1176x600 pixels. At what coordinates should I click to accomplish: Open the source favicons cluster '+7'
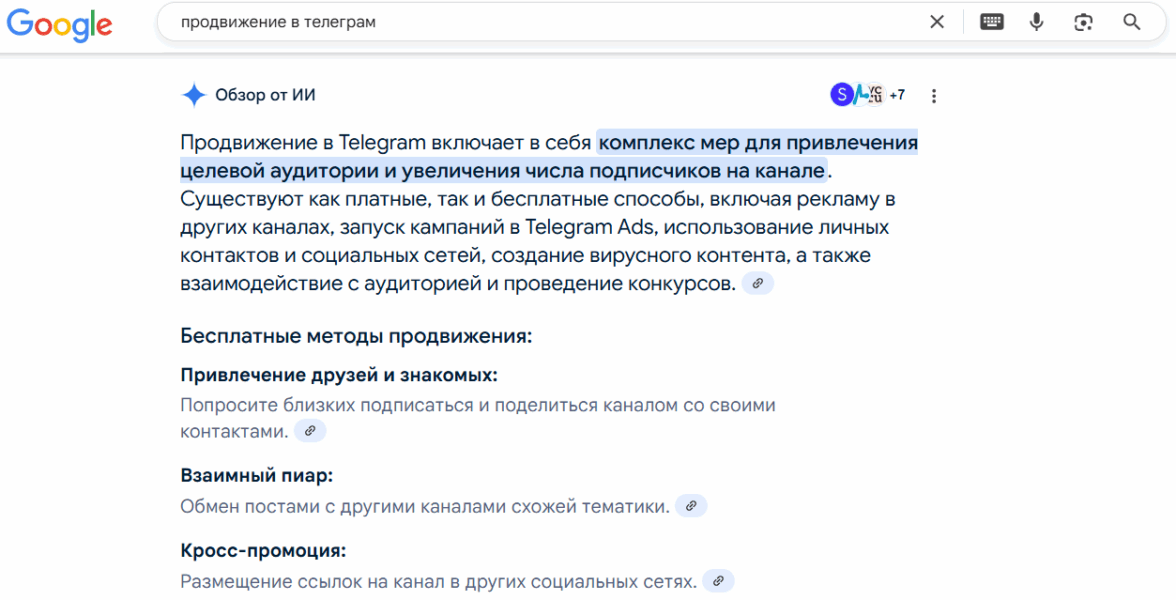point(868,95)
